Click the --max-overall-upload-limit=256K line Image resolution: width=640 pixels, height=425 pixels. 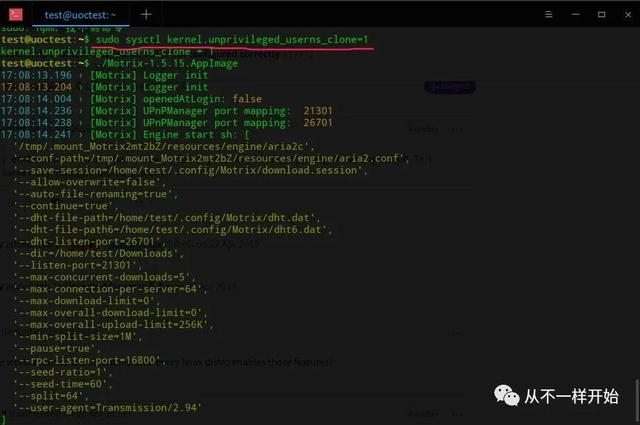pyautogui.click(x=113, y=324)
